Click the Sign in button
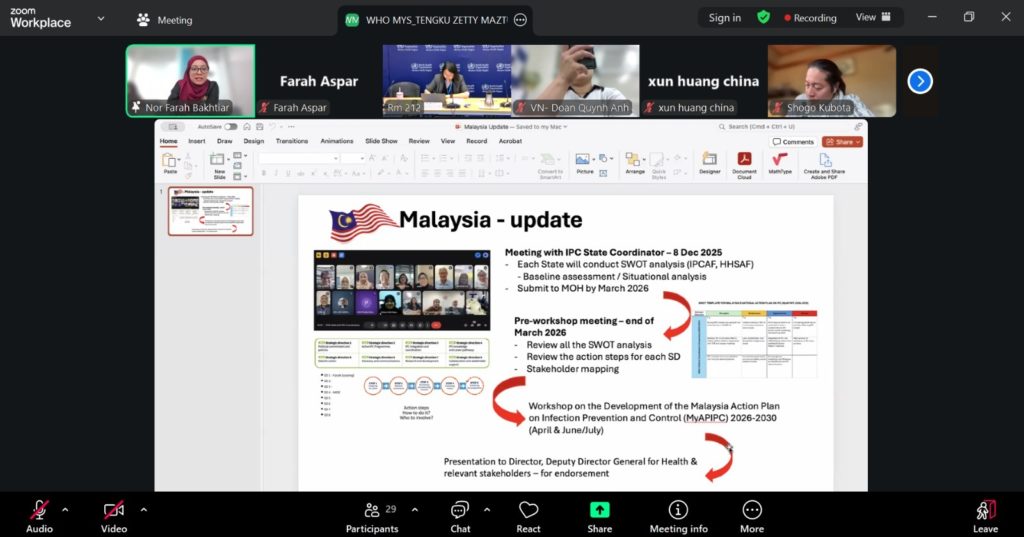Image resolution: width=1024 pixels, height=537 pixels. tap(724, 17)
